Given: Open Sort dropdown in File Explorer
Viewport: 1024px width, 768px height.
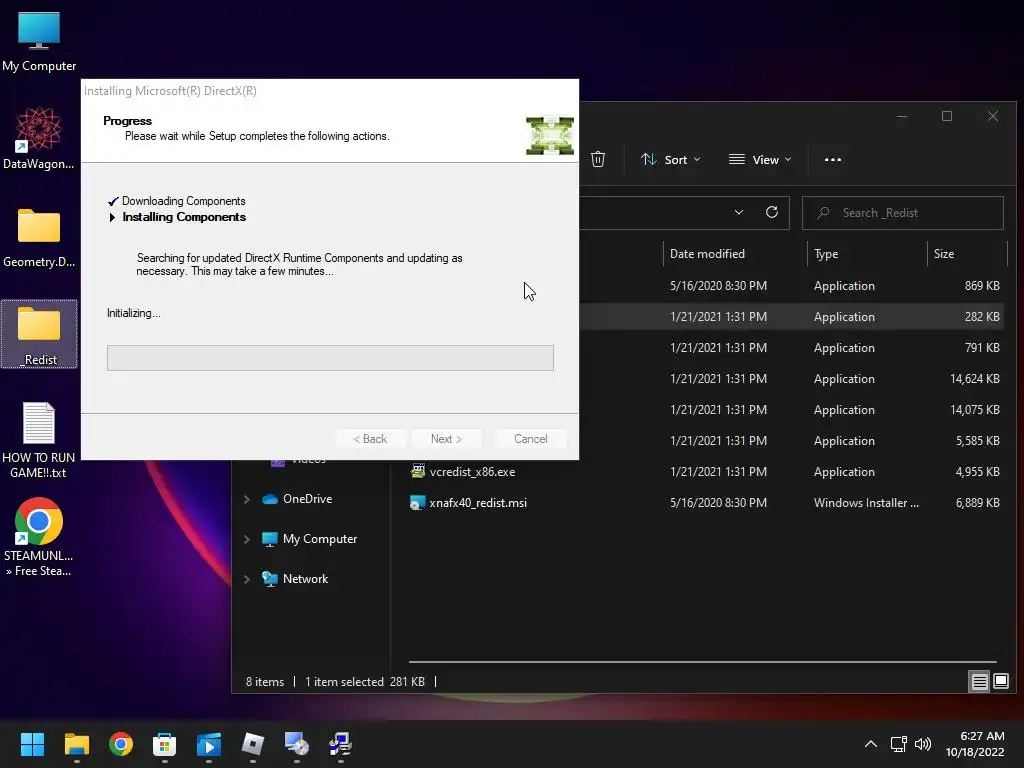Looking at the screenshot, I should pos(670,159).
